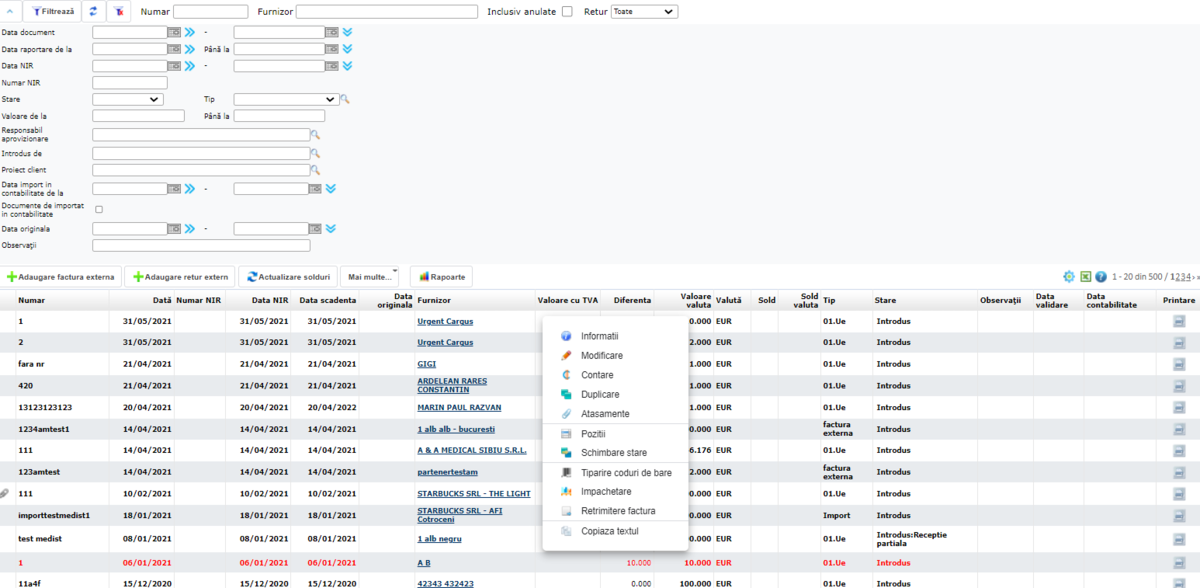Export the list using the Excel icon
This screenshot has width=1200, height=588.
coord(1085,277)
